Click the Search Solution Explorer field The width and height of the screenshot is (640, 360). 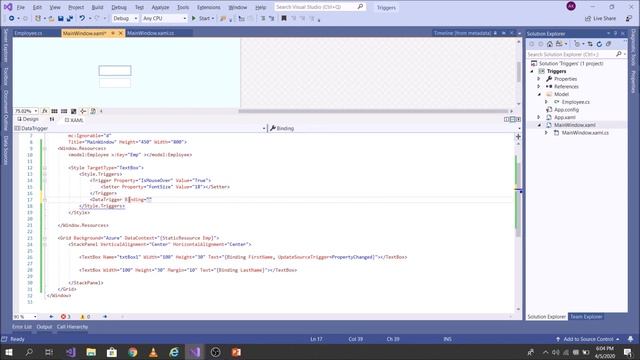click(576, 54)
